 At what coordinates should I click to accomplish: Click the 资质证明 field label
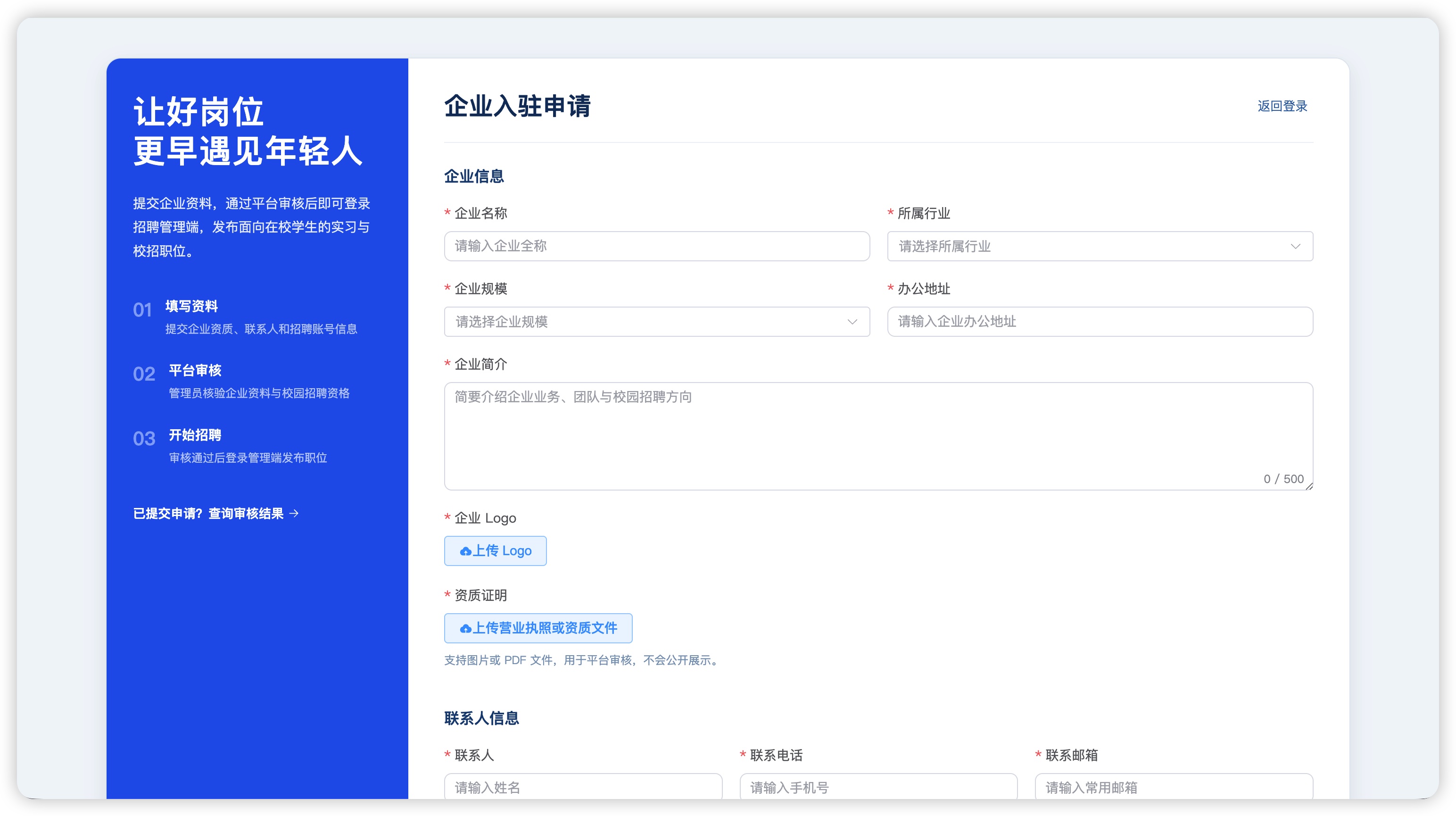pos(480,595)
